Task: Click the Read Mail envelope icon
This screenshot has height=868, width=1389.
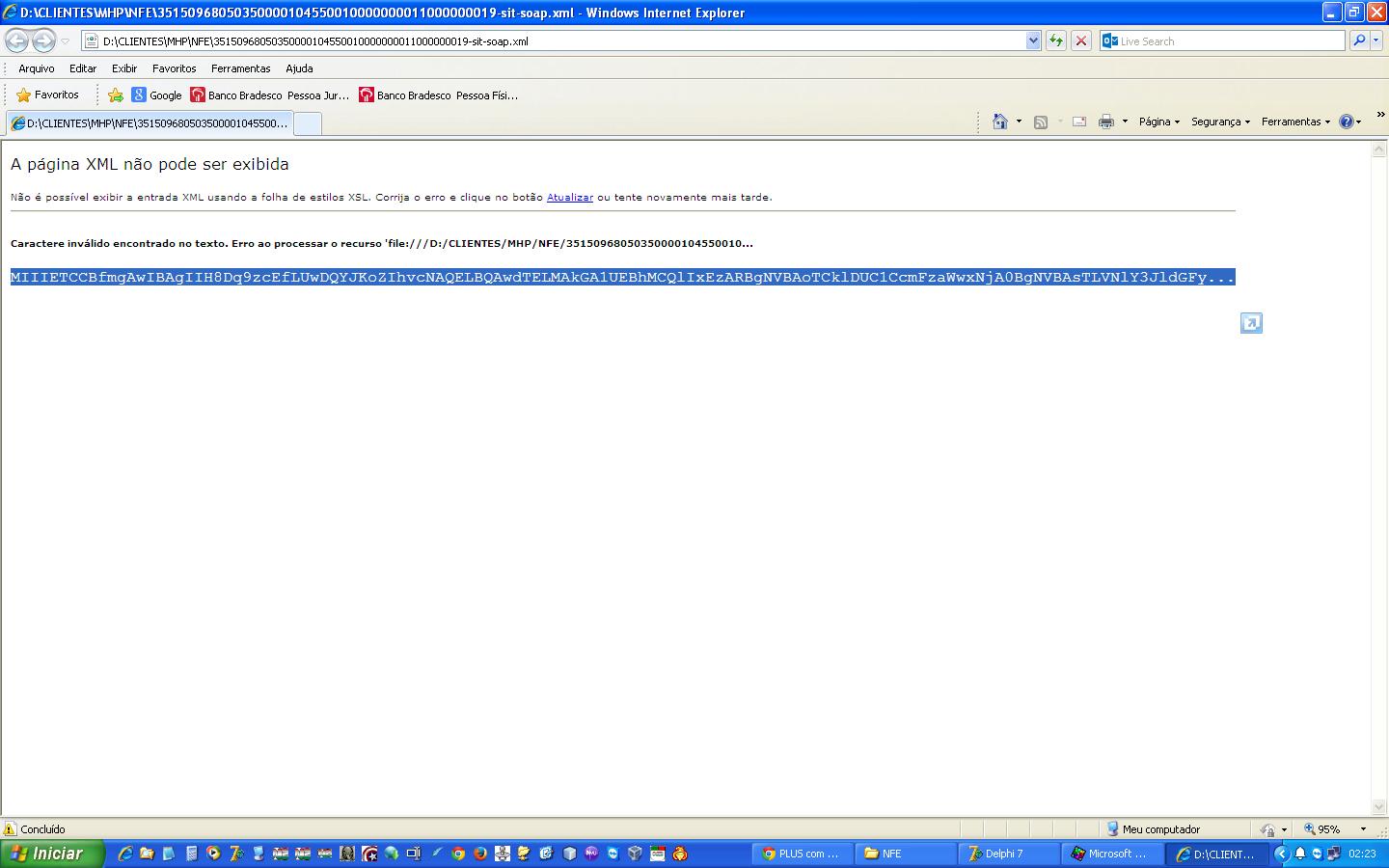Action: [1079, 122]
